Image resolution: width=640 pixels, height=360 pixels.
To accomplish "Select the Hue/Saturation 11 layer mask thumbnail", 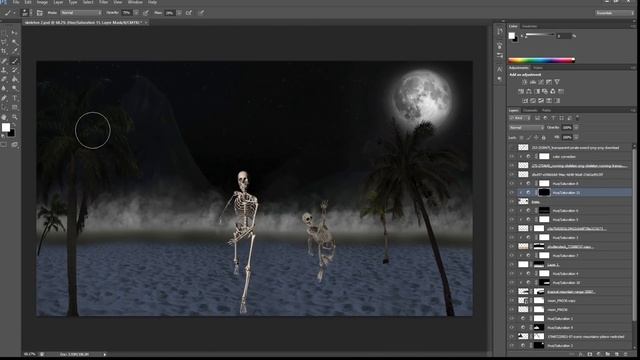I will point(544,192).
